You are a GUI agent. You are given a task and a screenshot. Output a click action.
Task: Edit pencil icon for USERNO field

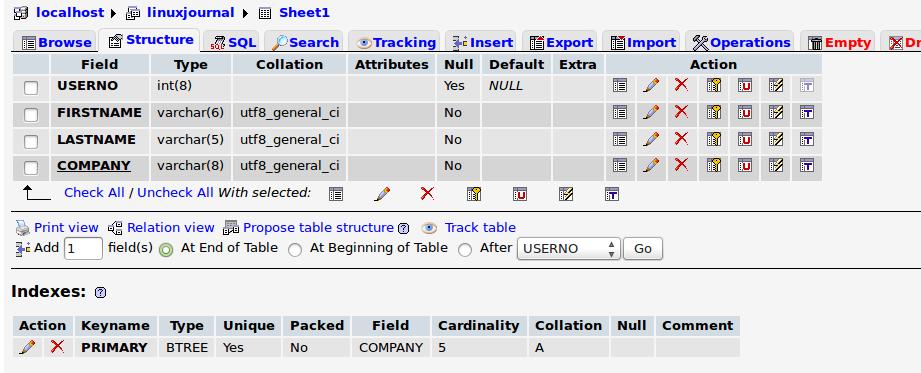[650, 86]
